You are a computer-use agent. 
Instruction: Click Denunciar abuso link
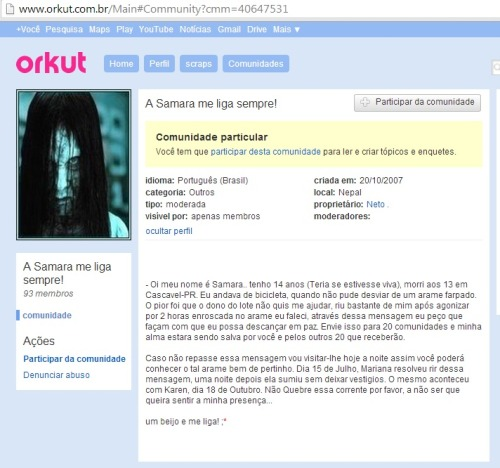coord(56,375)
